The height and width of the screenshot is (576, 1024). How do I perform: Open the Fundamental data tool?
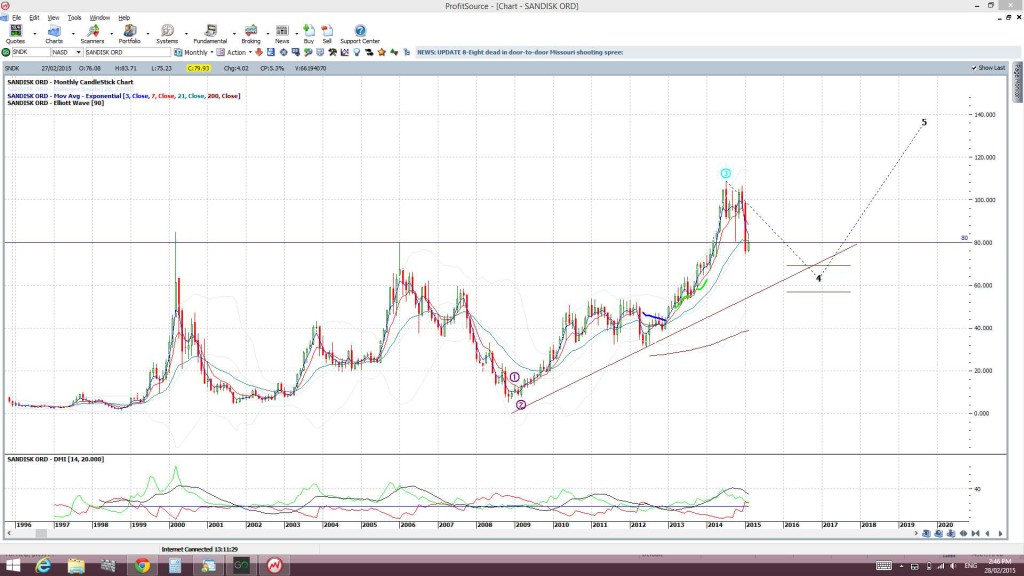coord(210,34)
